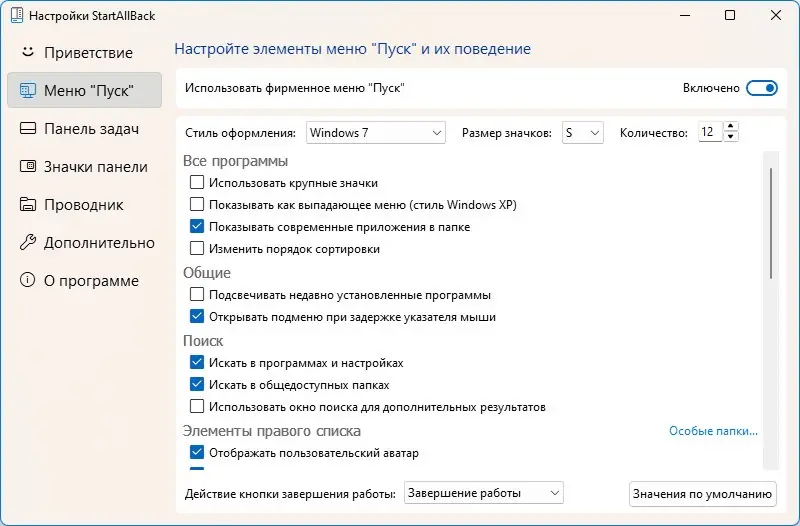Click the tray icon beside Значки панели
This screenshot has width=800, height=526.
click(x=28, y=167)
